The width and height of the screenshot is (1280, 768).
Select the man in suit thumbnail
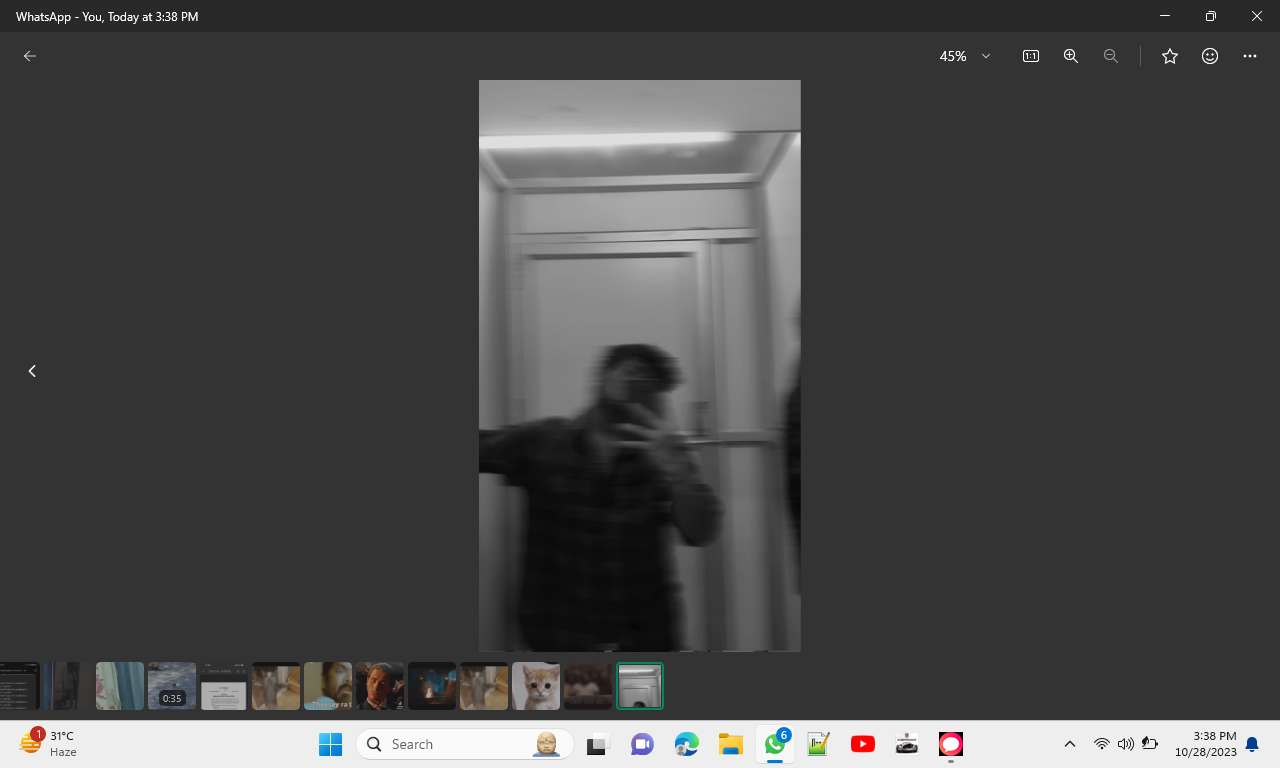click(380, 686)
